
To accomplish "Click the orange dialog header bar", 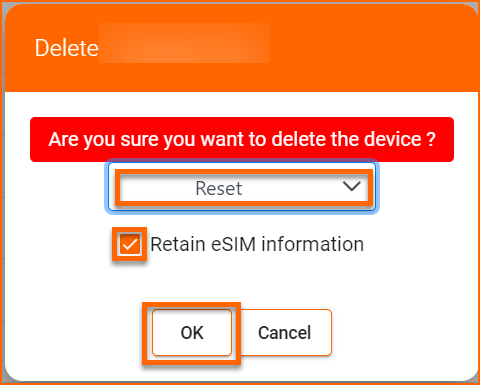I will click(x=242, y=48).
